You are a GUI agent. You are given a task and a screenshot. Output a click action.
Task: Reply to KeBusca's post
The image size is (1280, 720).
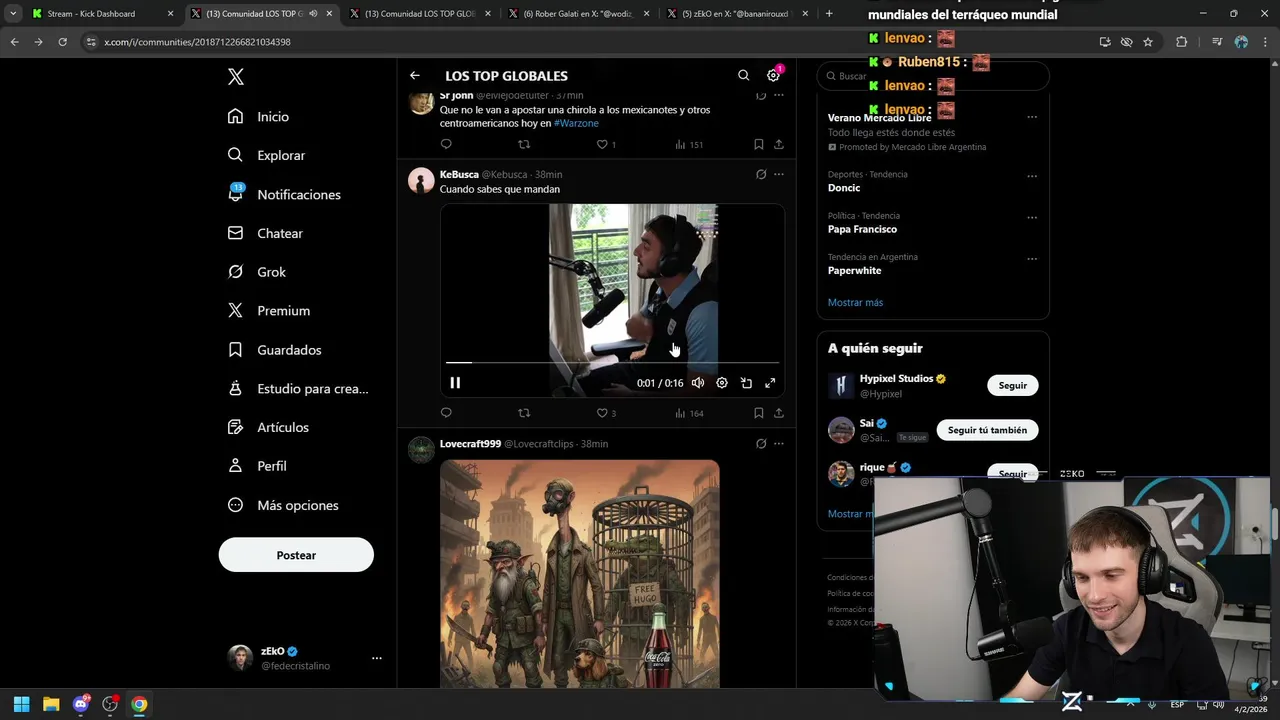pos(446,413)
